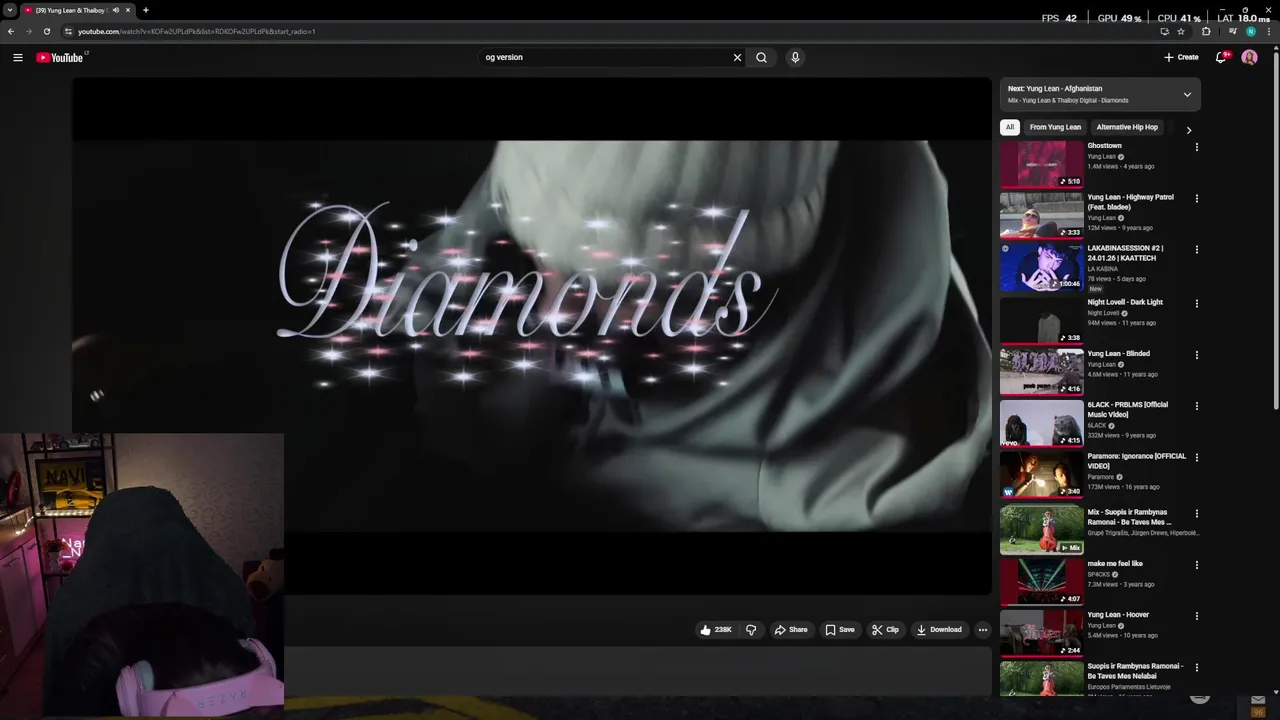Go to YouTube home via the logo
Viewport: 1280px width, 720px height.
pos(60,57)
